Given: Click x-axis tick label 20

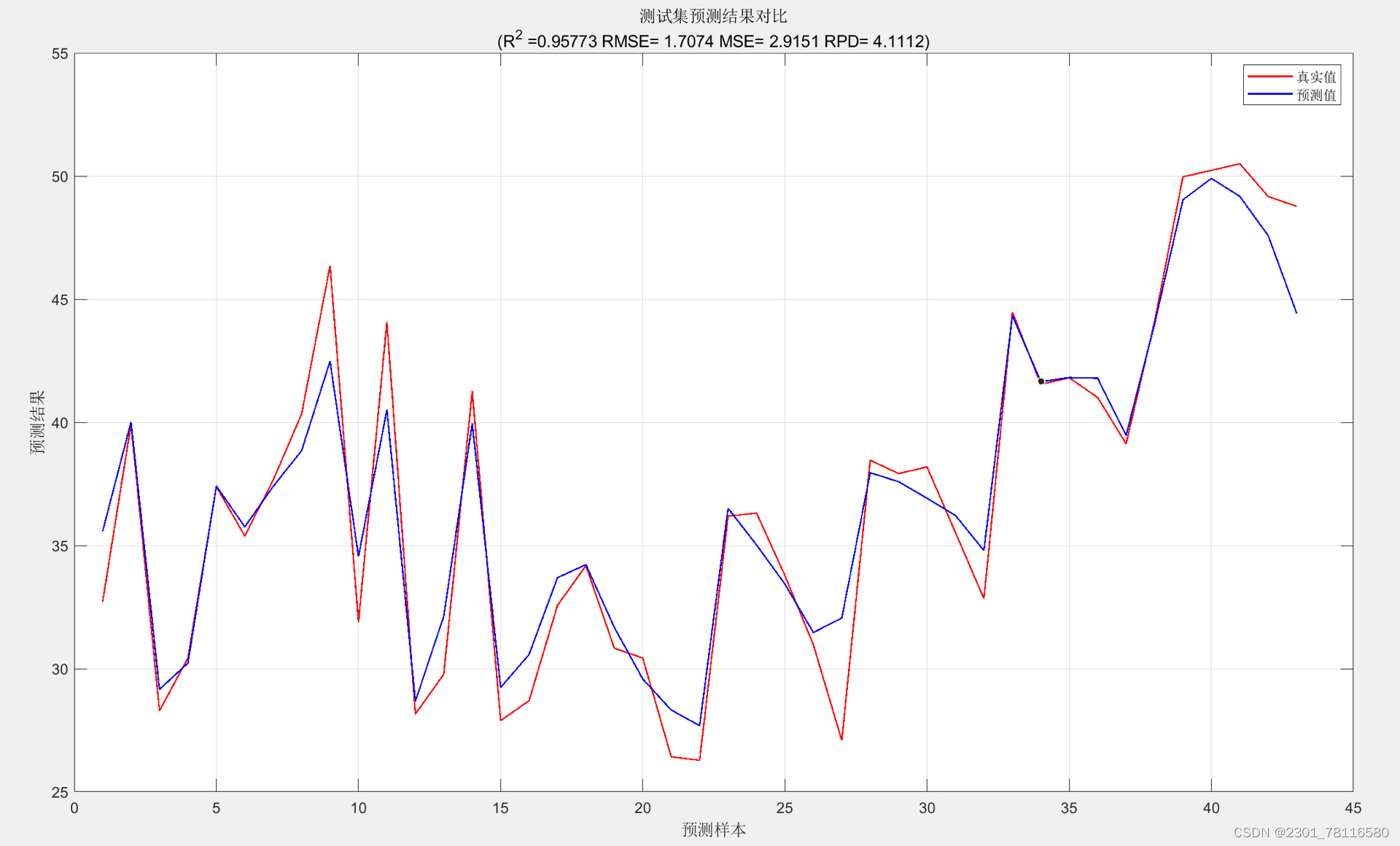Looking at the screenshot, I should pos(642,808).
